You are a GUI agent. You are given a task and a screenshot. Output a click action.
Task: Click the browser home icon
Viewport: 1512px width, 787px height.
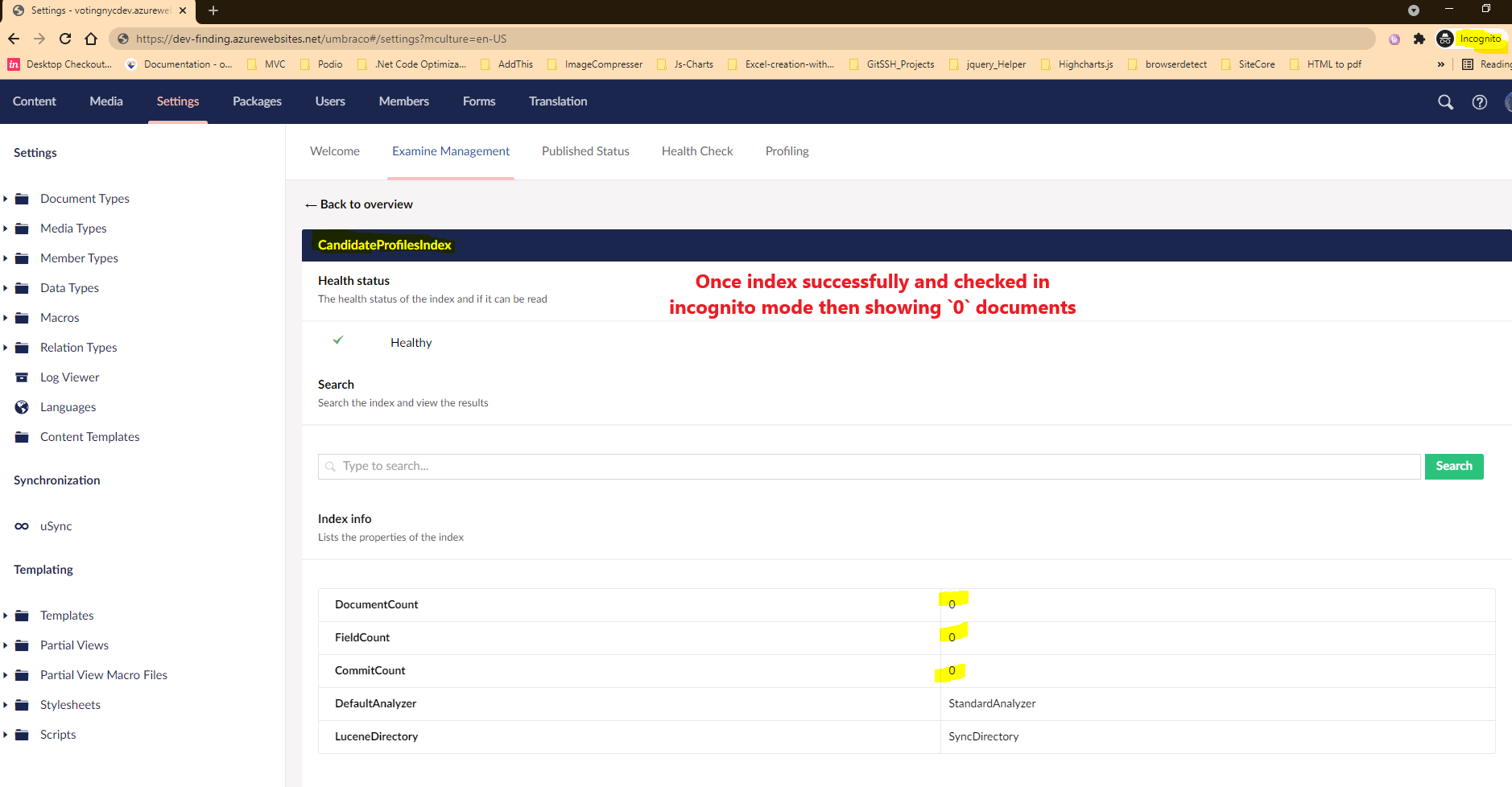pos(90,38)
